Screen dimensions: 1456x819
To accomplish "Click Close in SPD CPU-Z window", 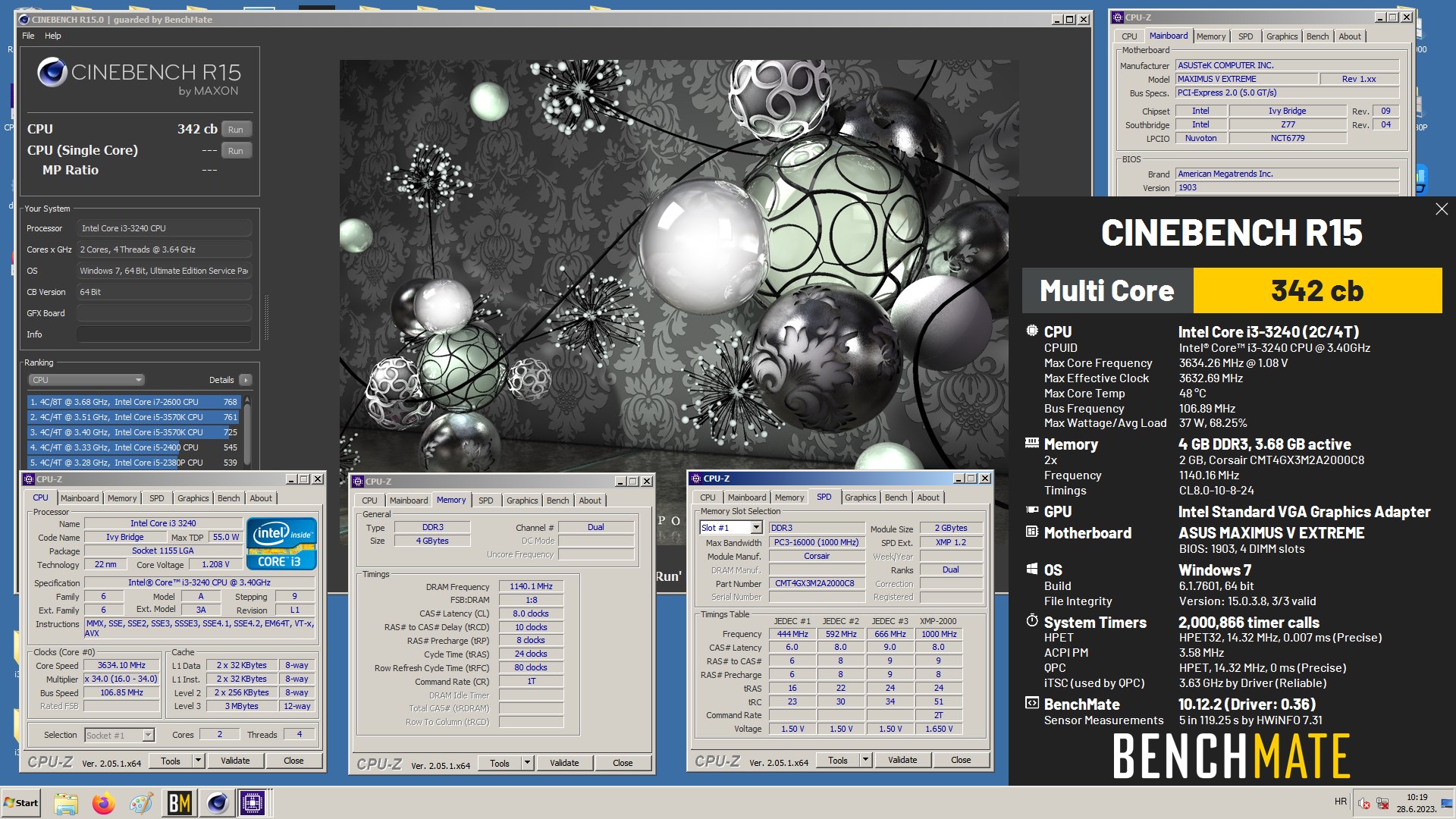I will 961,760.
